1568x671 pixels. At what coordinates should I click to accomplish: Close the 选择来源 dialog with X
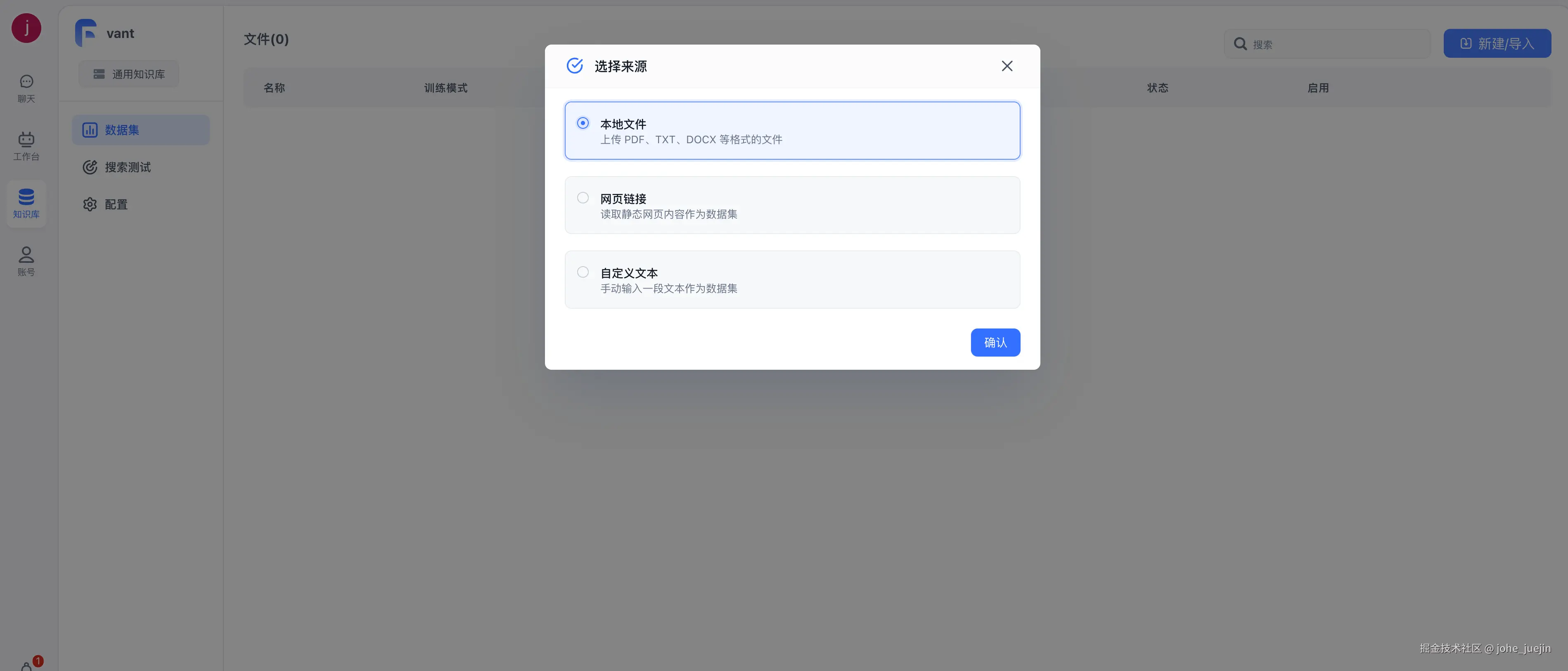[x=1007, y=66]
